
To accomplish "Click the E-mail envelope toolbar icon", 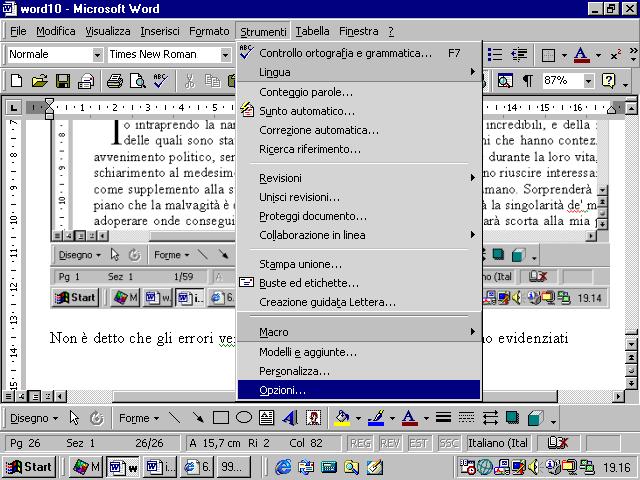I will click(86, 81).
